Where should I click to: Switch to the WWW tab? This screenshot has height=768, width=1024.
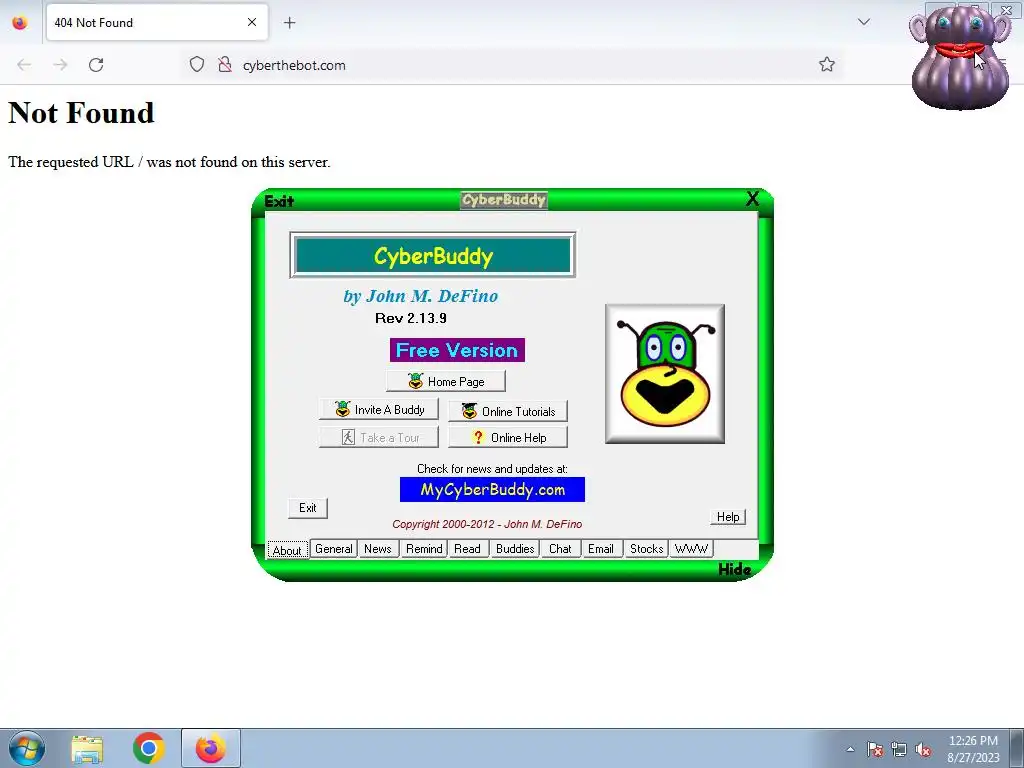691,549
